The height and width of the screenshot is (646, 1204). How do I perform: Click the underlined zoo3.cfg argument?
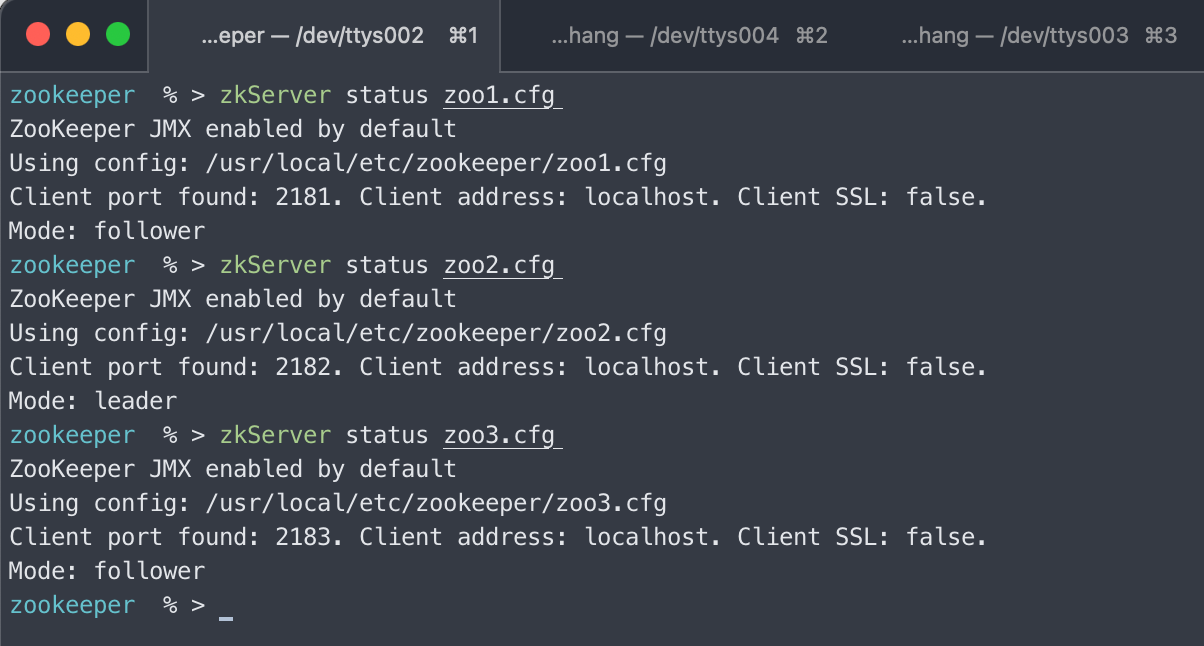pos(499,436)
